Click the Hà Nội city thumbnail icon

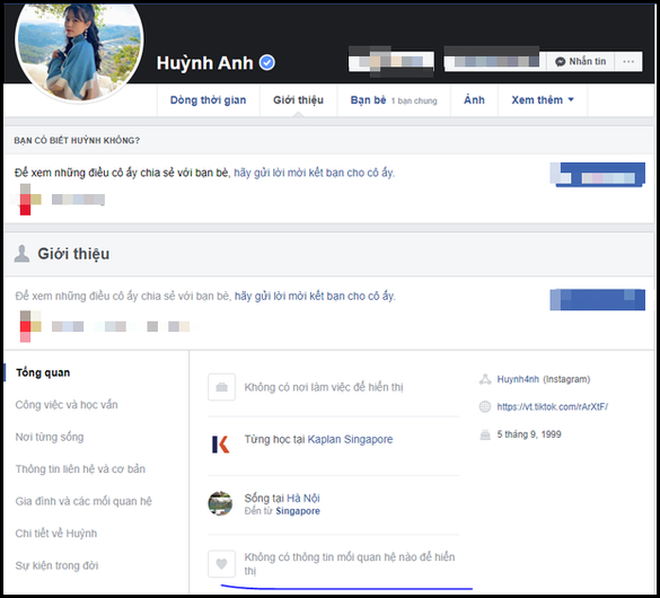(x=220, y=503)
